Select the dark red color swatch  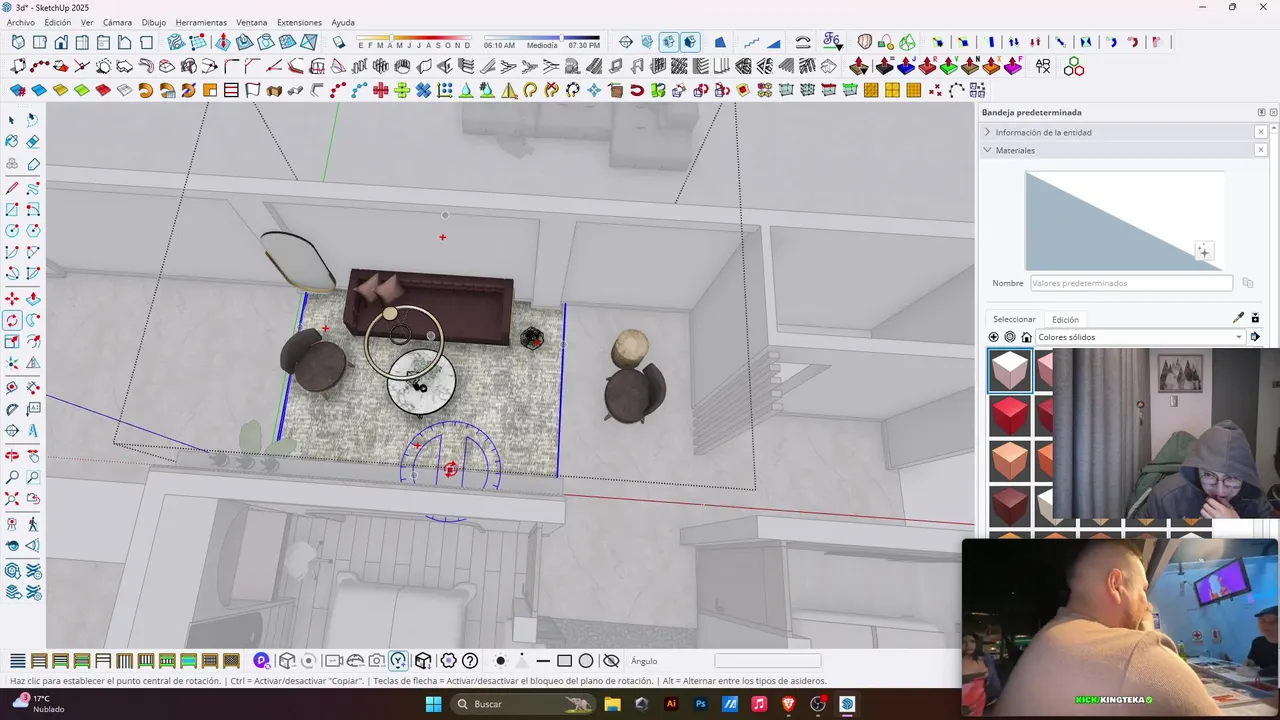1009,506
